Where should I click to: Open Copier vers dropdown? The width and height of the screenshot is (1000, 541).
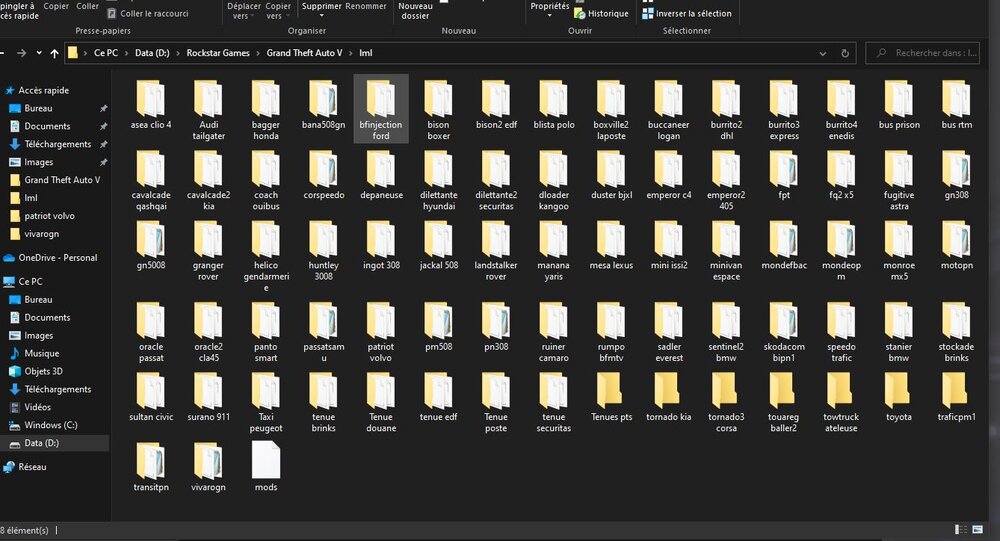pyautogui.click(x=278, y=10)
